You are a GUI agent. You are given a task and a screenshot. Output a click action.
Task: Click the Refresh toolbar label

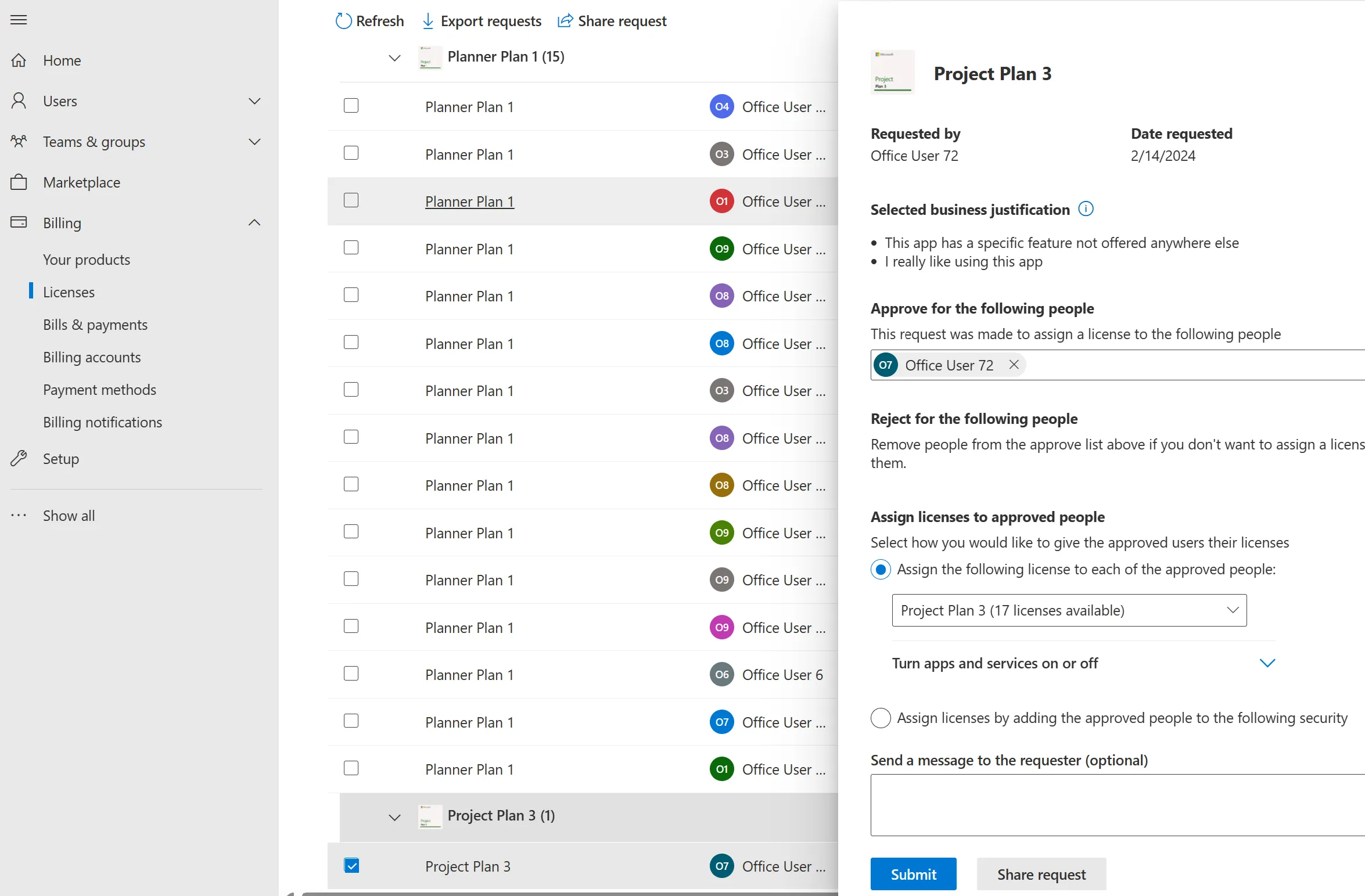point(380,21)
